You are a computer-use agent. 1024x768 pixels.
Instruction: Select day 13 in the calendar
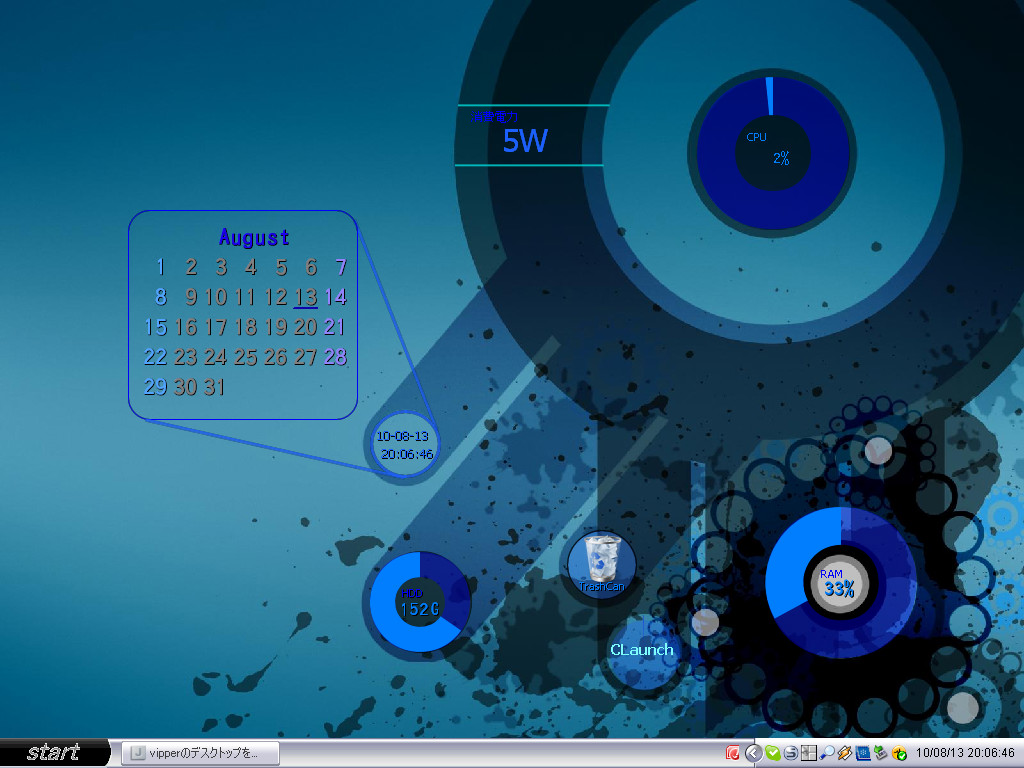(x=306, y=297)
